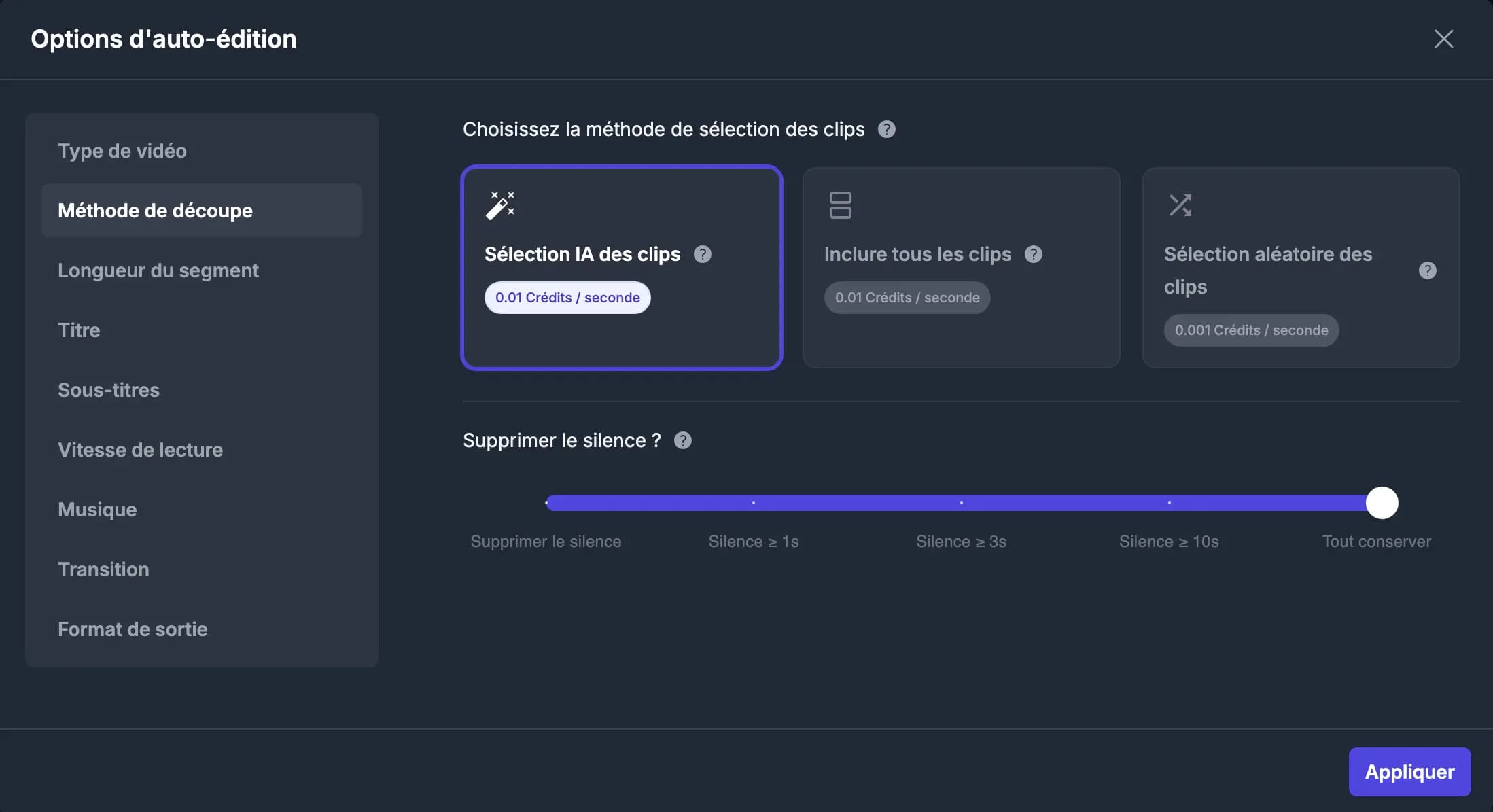Click the stacked clips icon above Inclure tous les clips
Viewport: 1493px width, 812px height.
pos(840,205)
